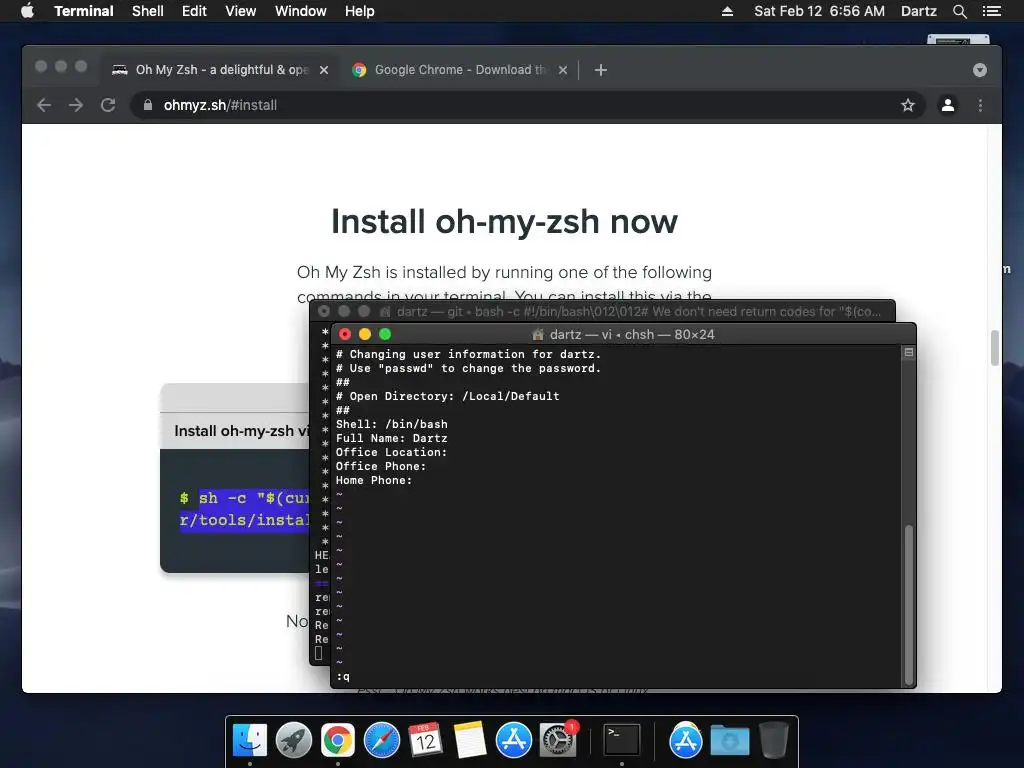This screenshot has height=768, width=1024.
Task: Open the first App Store icon in Dock
Action: [513, 740]
